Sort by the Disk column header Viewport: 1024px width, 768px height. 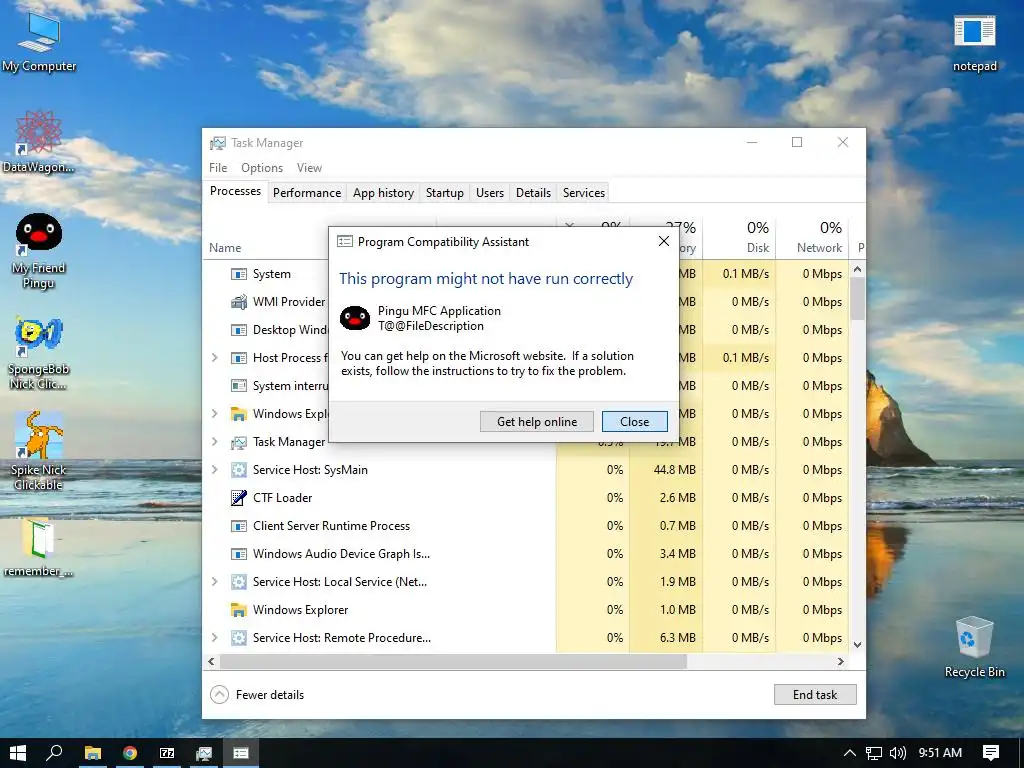739,238
